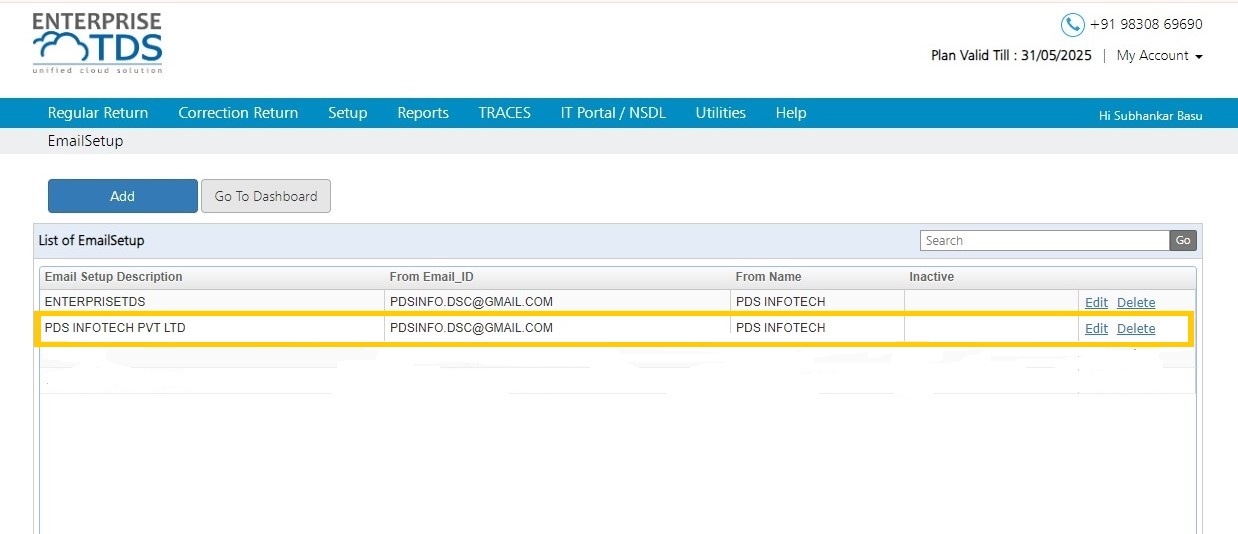Click the Plan Valid Till date text
Viewport: 1238px width, 534px height.
coord(1011,56)
